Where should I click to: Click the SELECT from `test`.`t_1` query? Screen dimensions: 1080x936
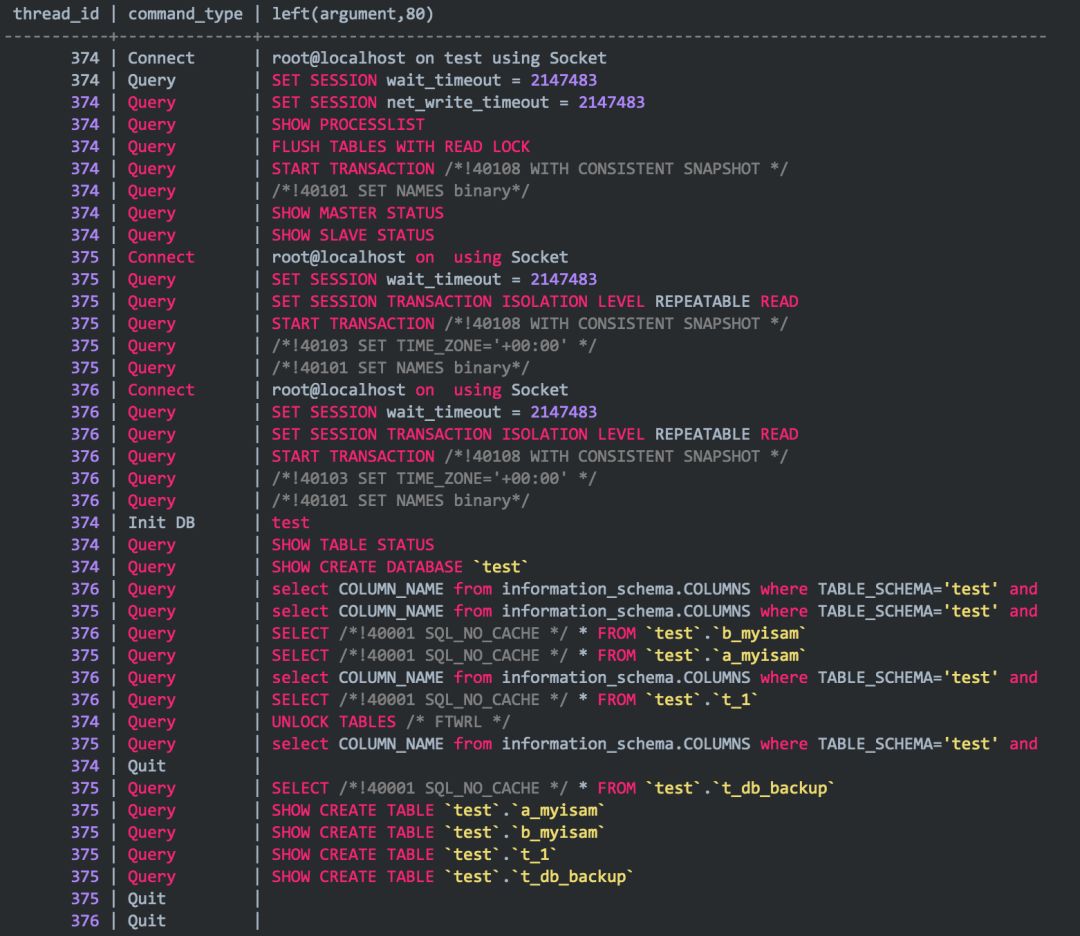(x=514, y=700)
